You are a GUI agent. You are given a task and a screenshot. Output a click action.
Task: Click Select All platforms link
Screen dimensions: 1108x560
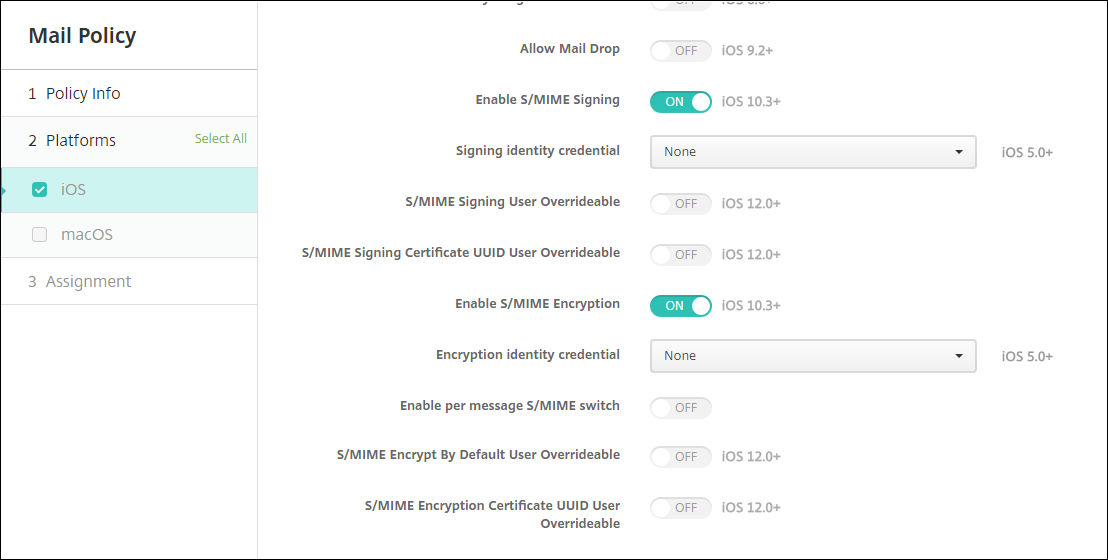[x=220, y=139]
